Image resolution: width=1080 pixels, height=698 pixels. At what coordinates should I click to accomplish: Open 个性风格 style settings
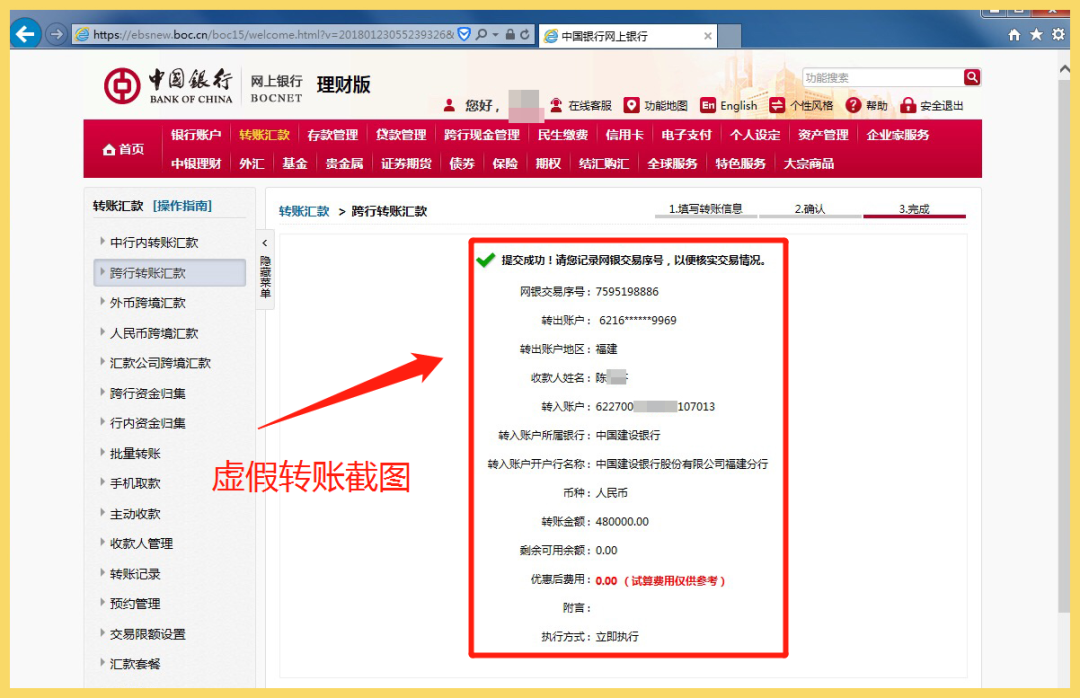(801, 105)
